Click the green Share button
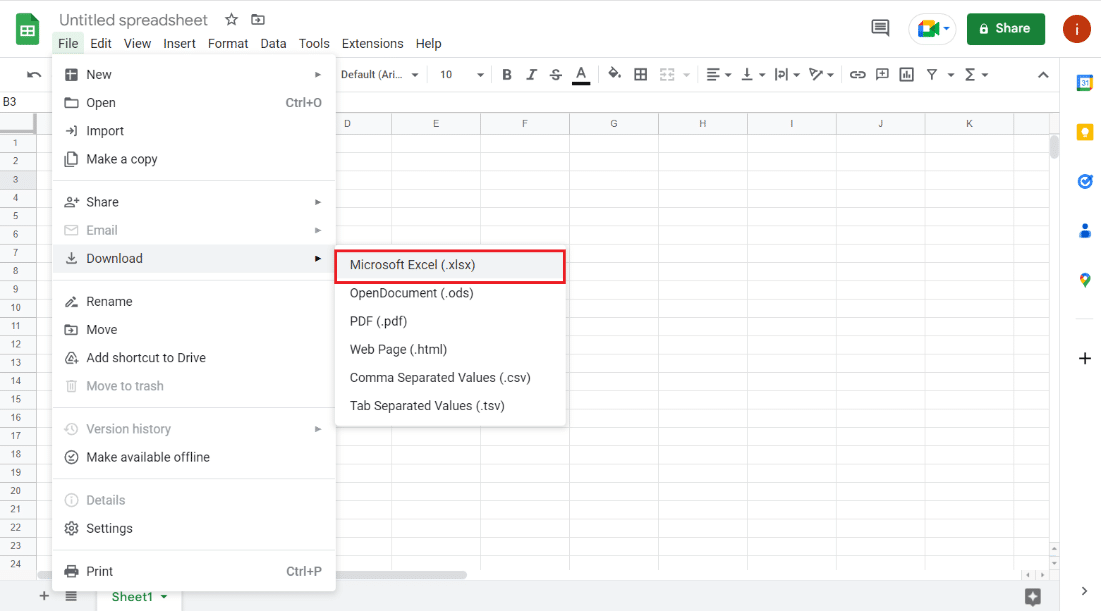The image size is (1101, 611). click(x=1006, y=29)
